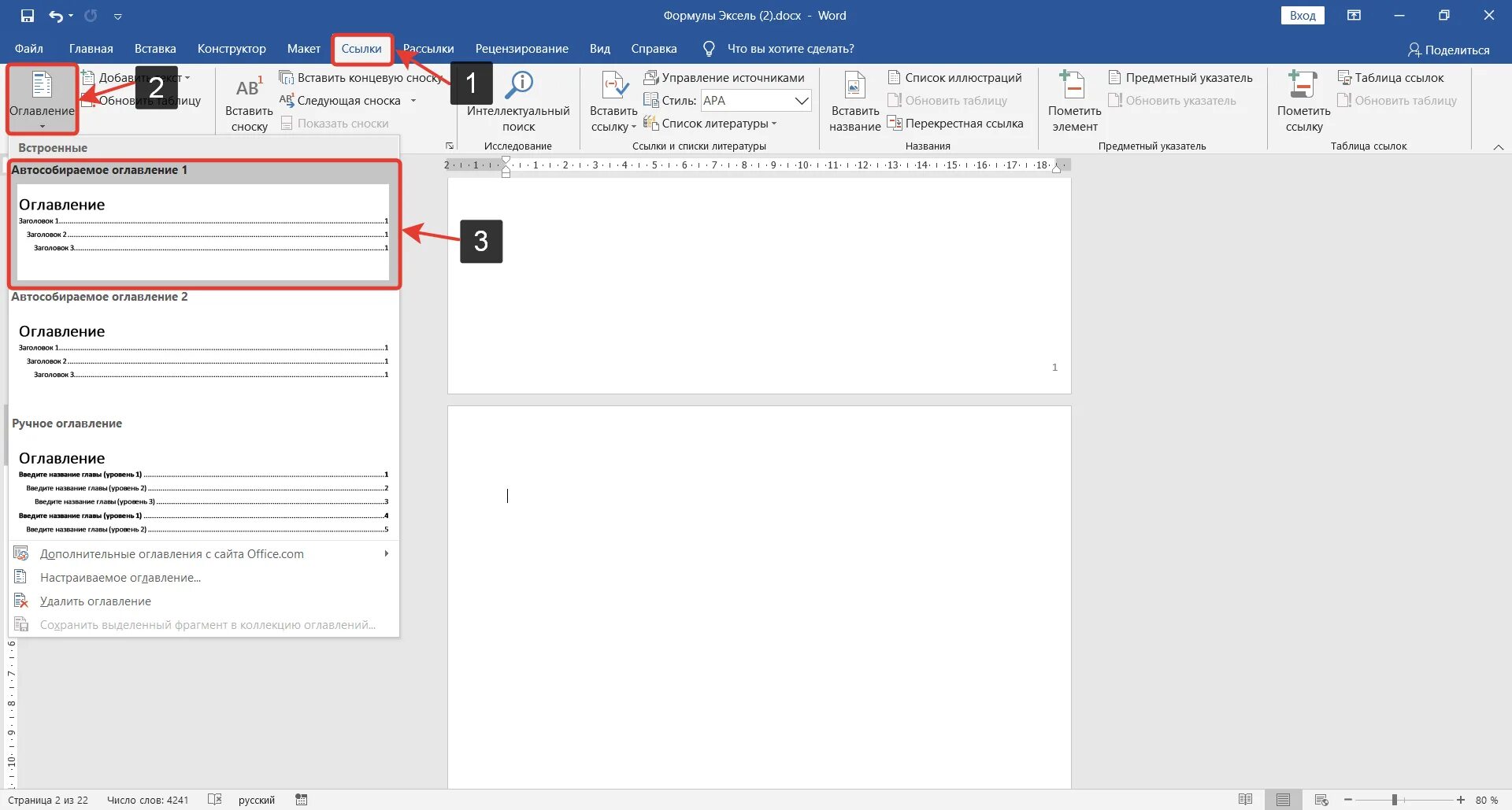Undo the last action
Viewport: 1512px width, 810px height.
click(57, 16)
